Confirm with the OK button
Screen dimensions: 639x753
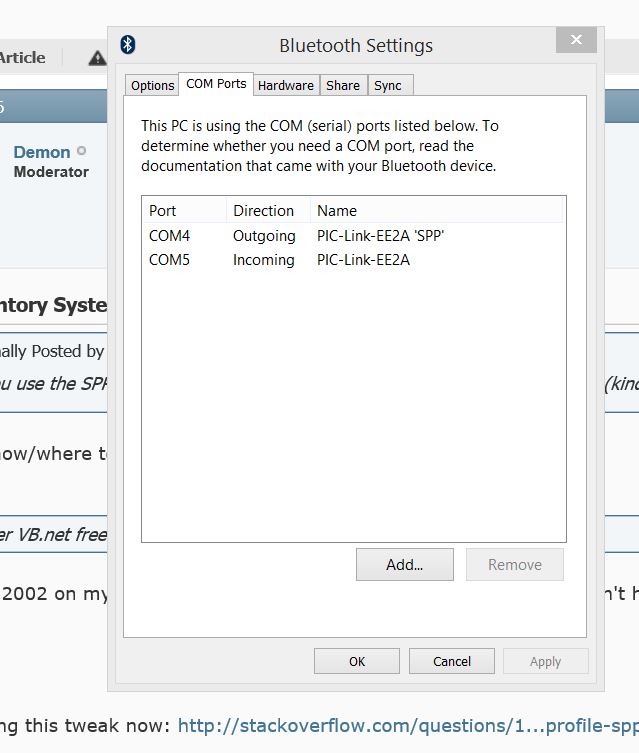tap(357, 661)
